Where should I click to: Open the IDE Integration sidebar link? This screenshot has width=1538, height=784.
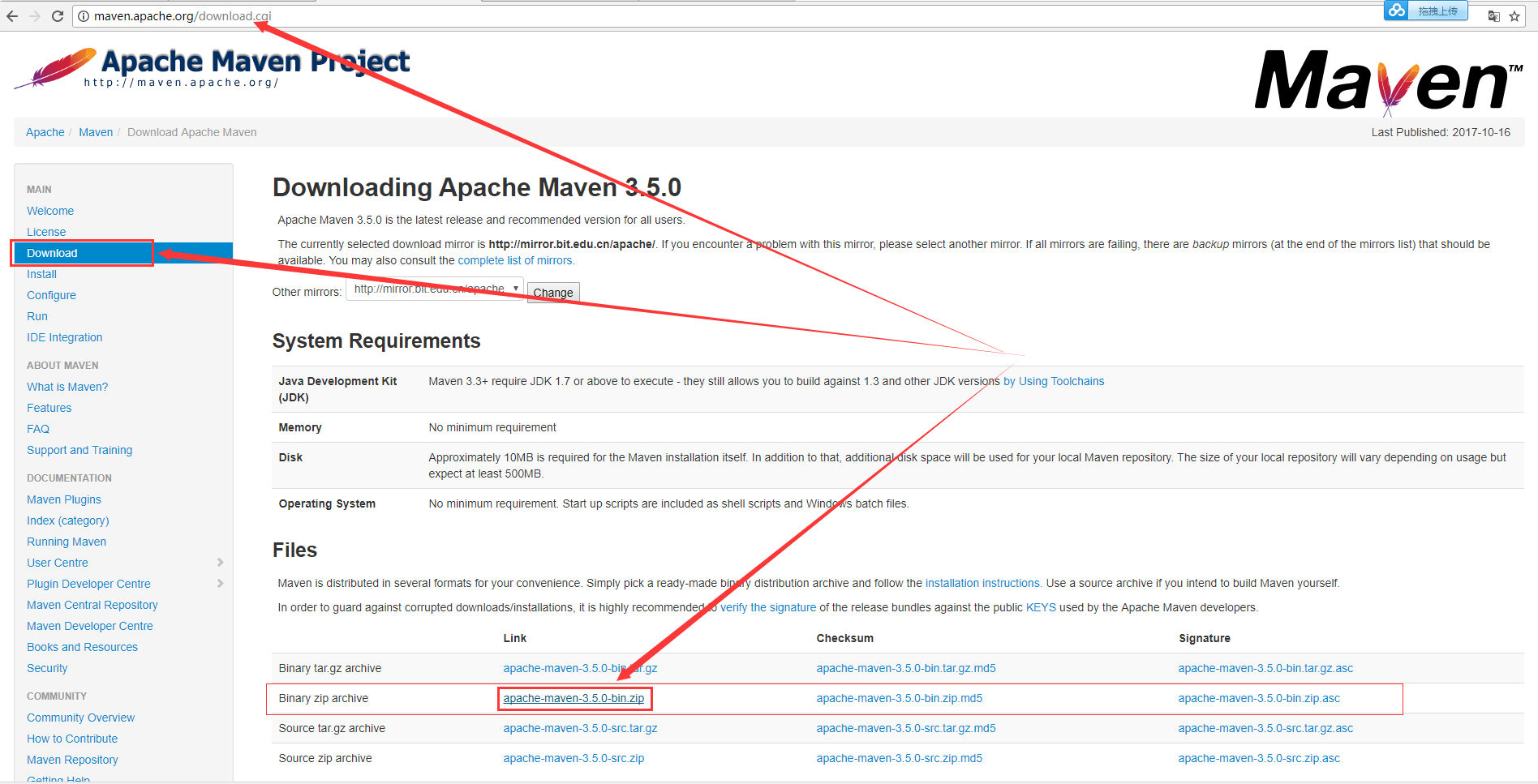pos(64,337)
